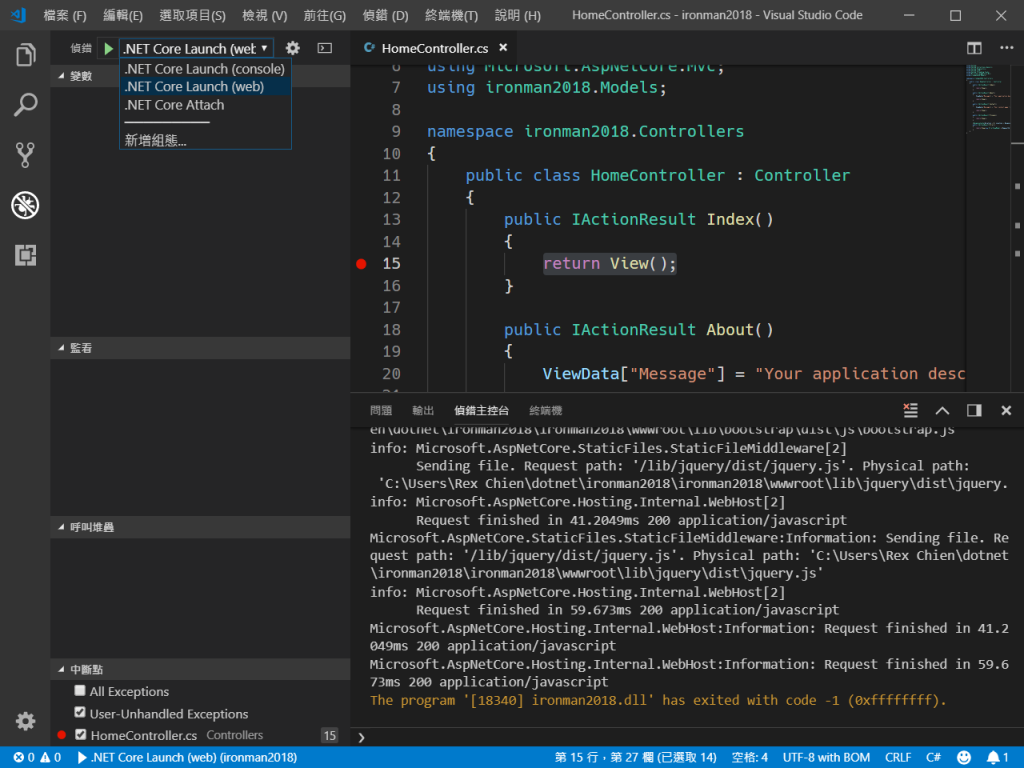Click the breakpoint line number badge 15
The width and height of the screenshot is (1024, 768).
tap(330, 735)
